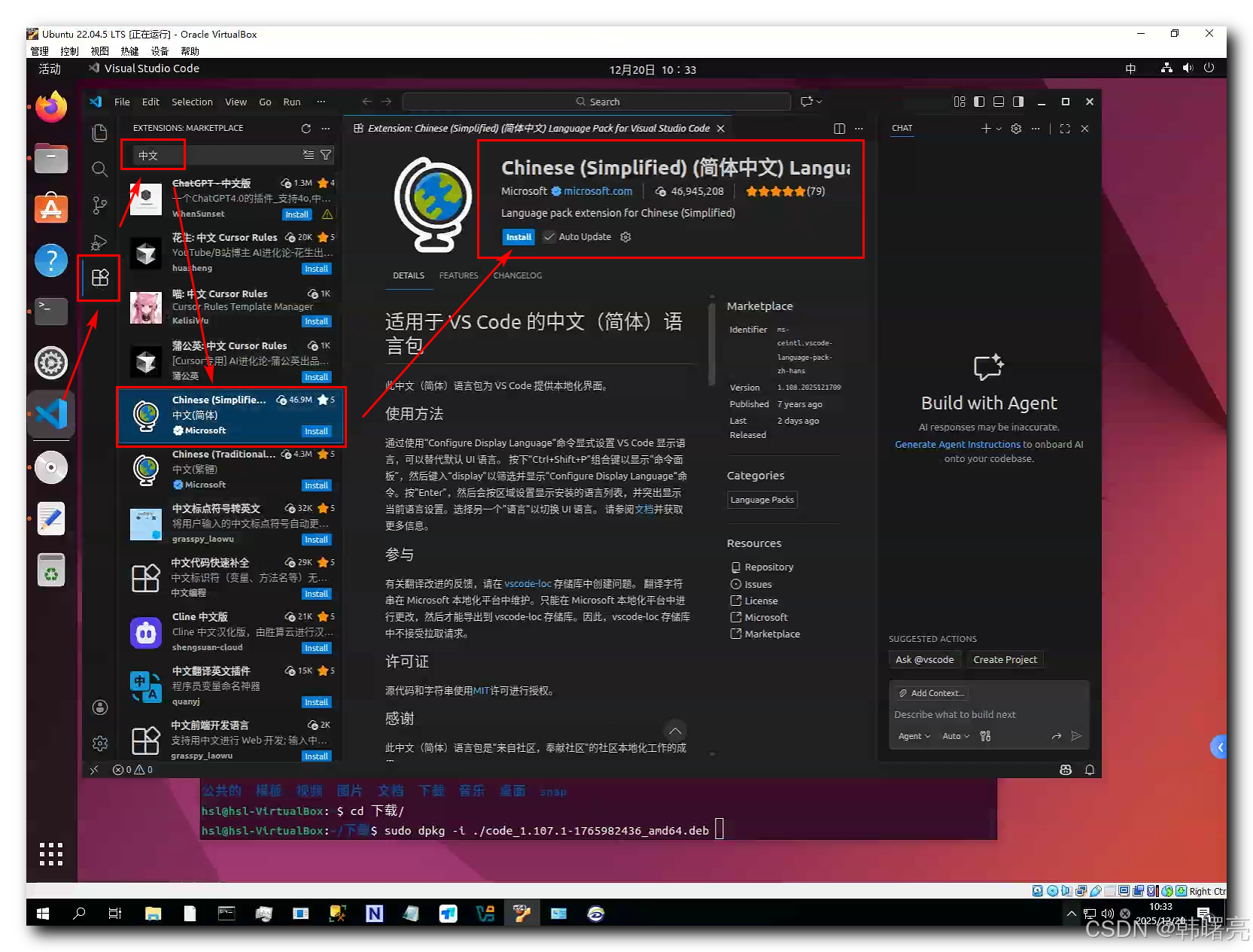Open the Filter Extensions funnel icon

point(326,155)
